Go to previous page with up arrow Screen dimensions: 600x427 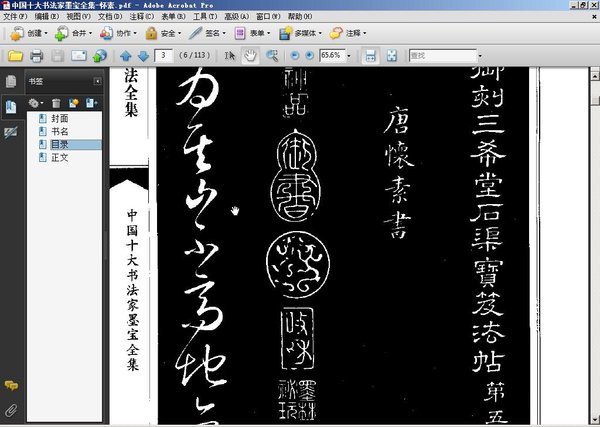(126, 56)
